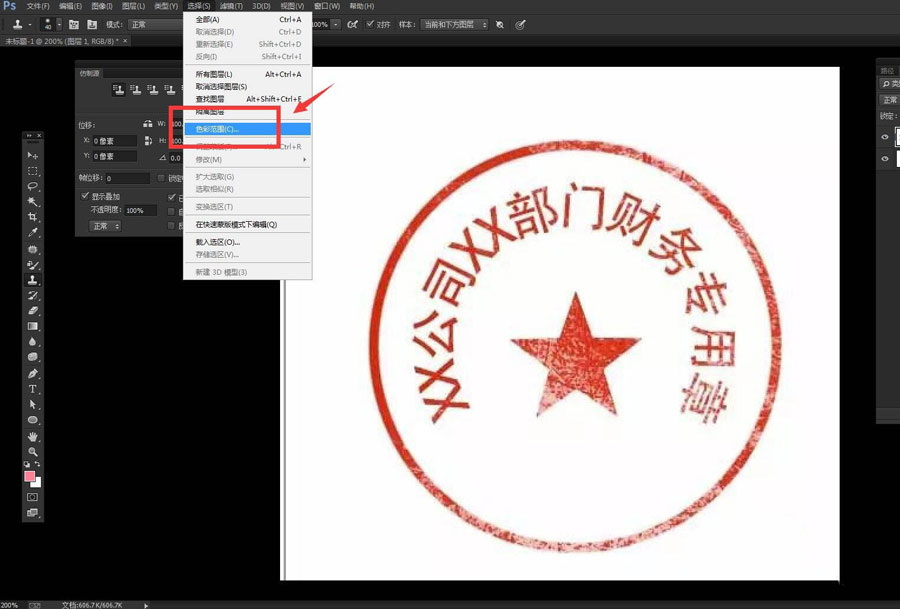Reset default foreground/background colors

27,464
